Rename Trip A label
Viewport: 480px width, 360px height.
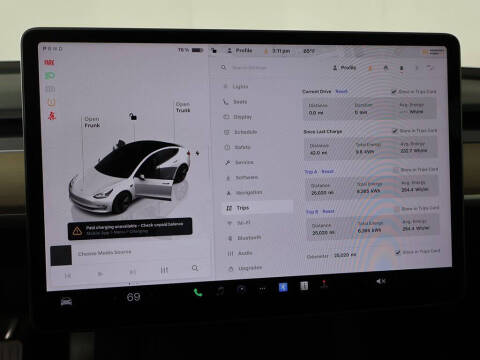pos(311,172)
